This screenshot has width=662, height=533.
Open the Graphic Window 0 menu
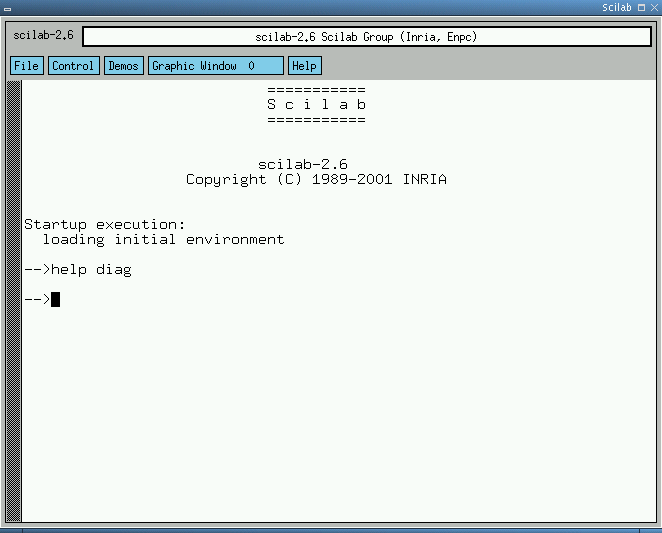pos(215,66)
